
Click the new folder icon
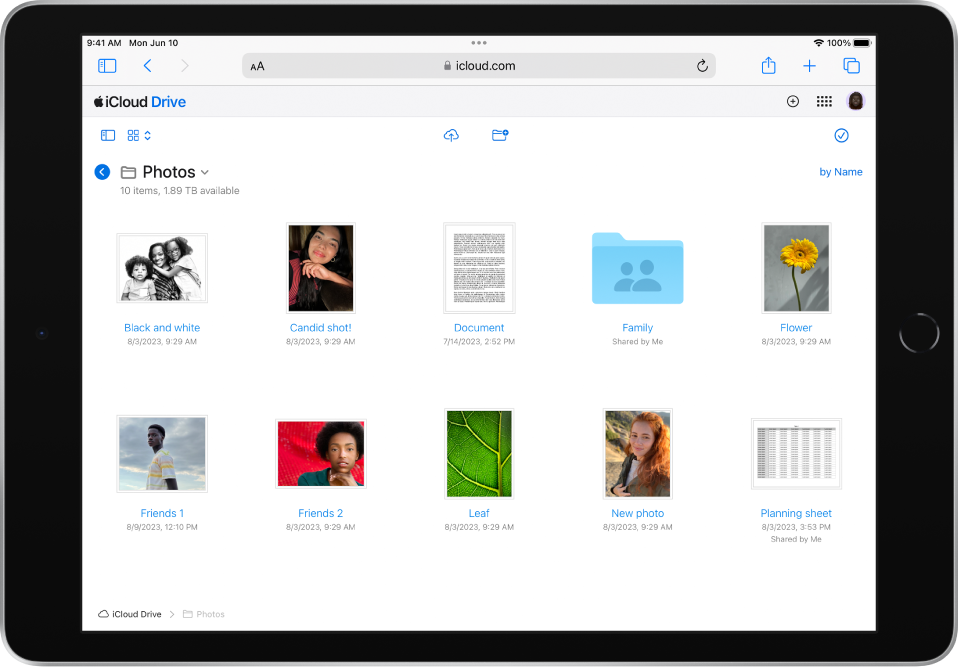click(500, 135)
